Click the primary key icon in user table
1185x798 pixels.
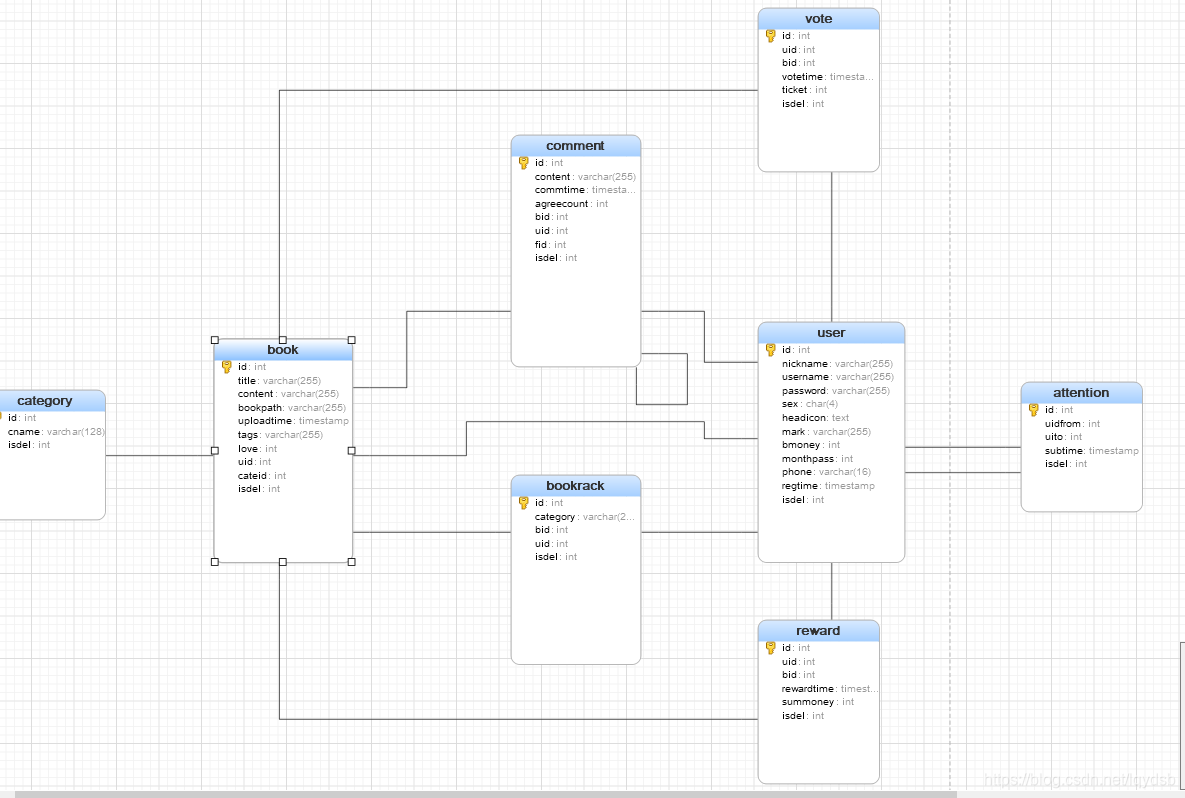[770, 350]
